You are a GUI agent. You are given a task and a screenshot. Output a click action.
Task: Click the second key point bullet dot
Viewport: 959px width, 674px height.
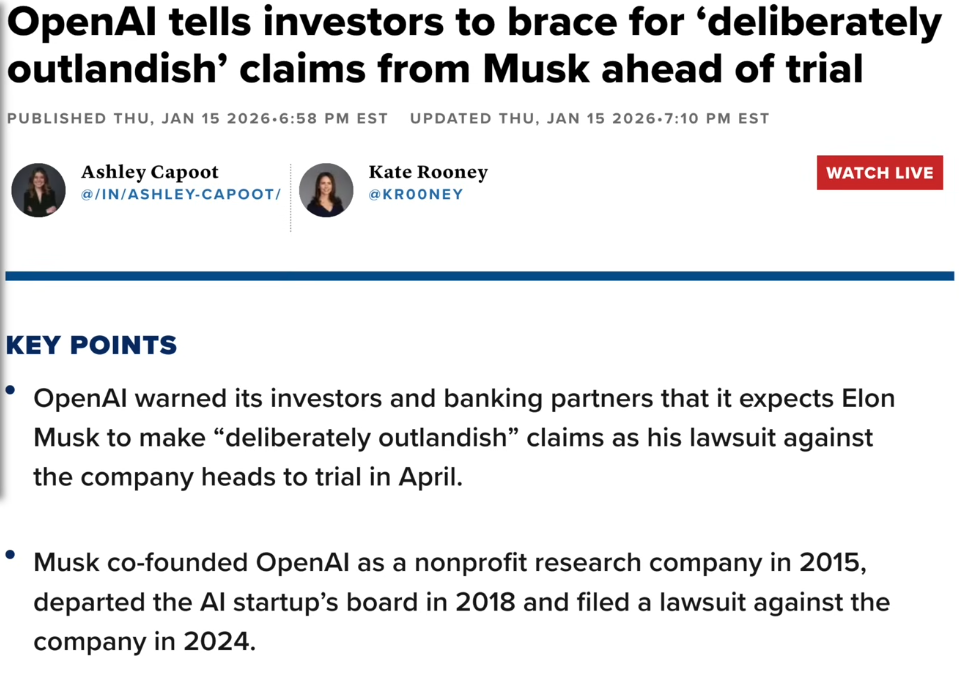[x=10, y=554]
